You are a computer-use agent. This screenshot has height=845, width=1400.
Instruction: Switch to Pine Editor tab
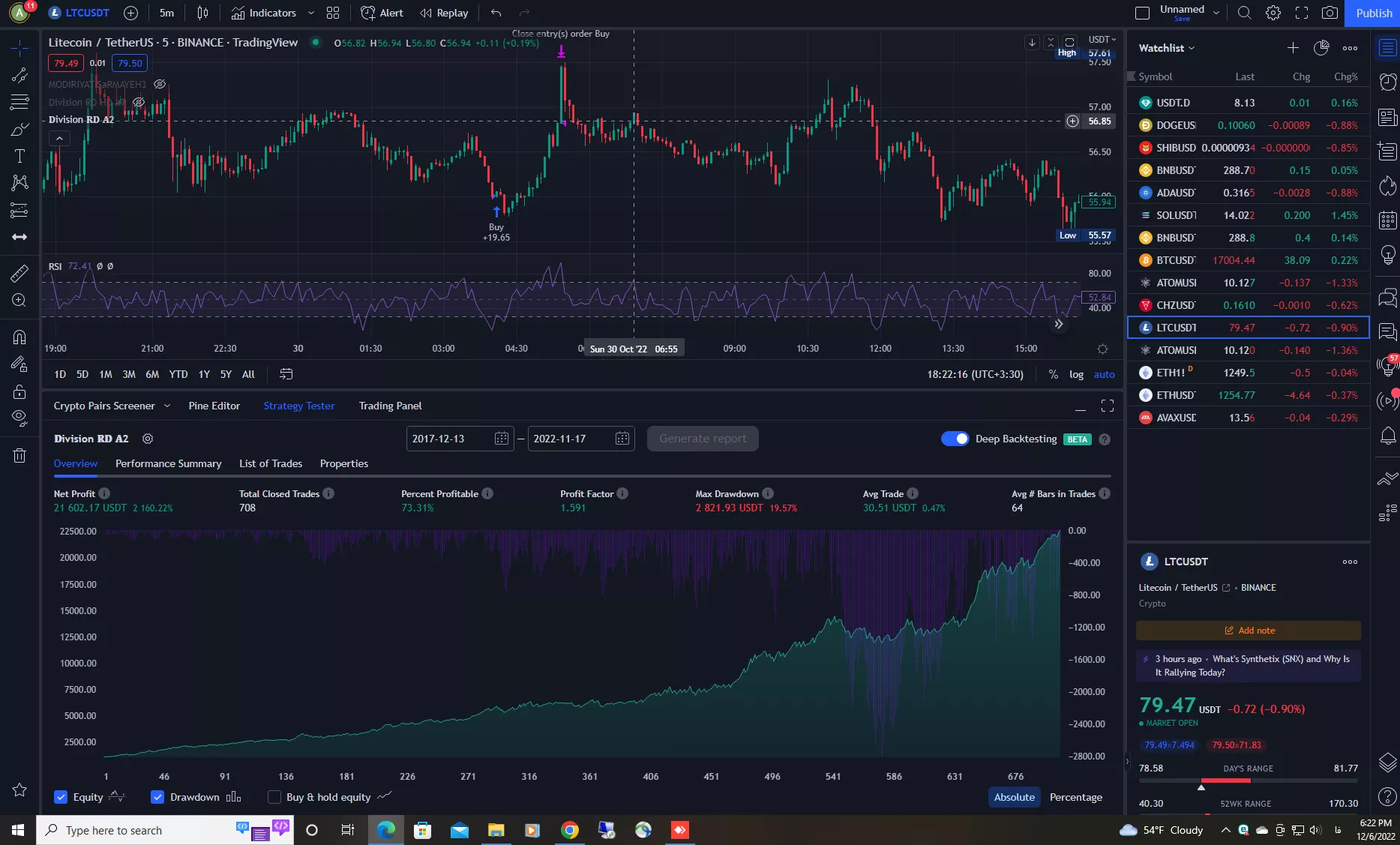[x=214, y=406]
